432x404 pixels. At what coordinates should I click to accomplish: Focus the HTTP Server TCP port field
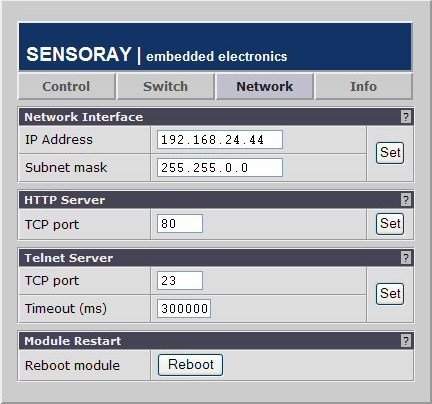click(x=180, y=224)
